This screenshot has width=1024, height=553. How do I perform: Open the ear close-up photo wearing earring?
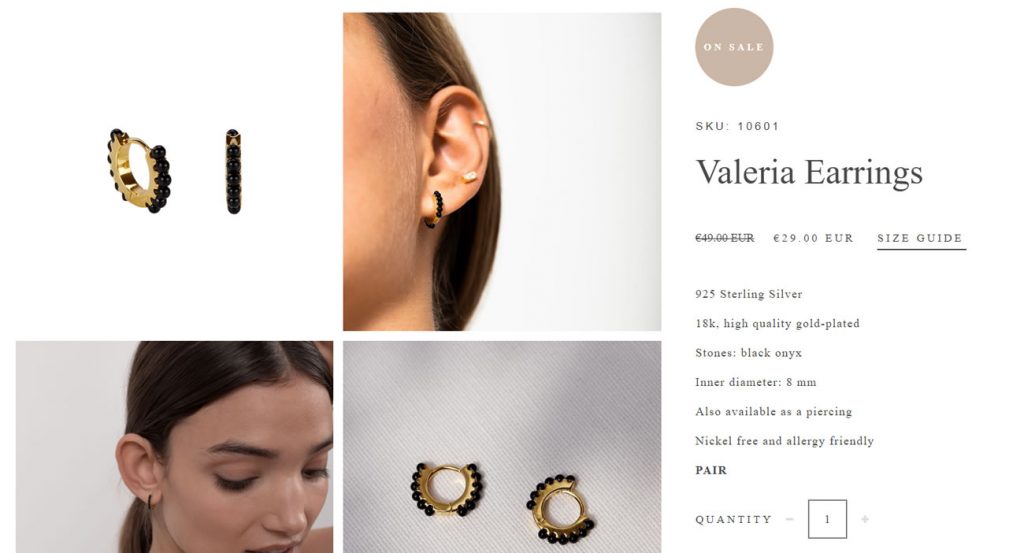(502, 172)
